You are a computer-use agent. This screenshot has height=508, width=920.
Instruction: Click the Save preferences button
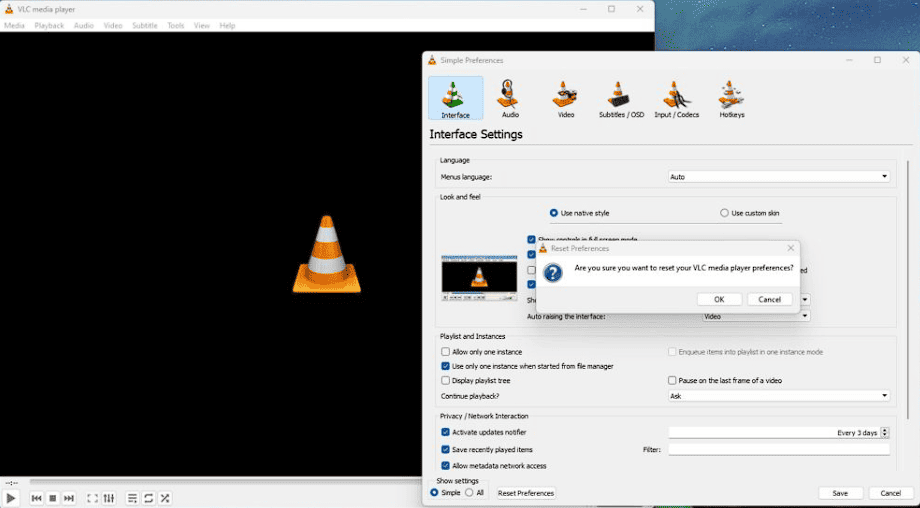840,493
